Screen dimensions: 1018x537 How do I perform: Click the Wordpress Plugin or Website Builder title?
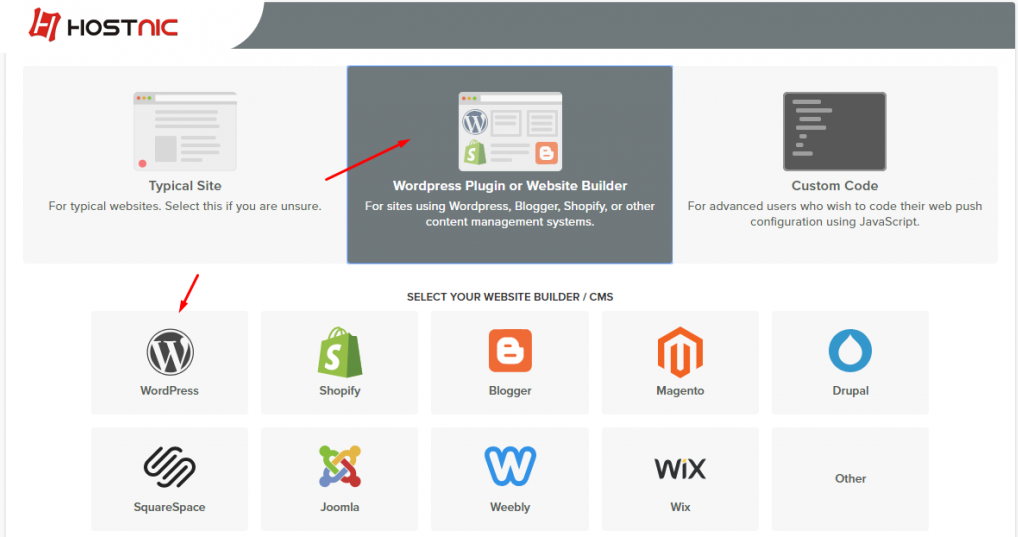coord(510,186)
